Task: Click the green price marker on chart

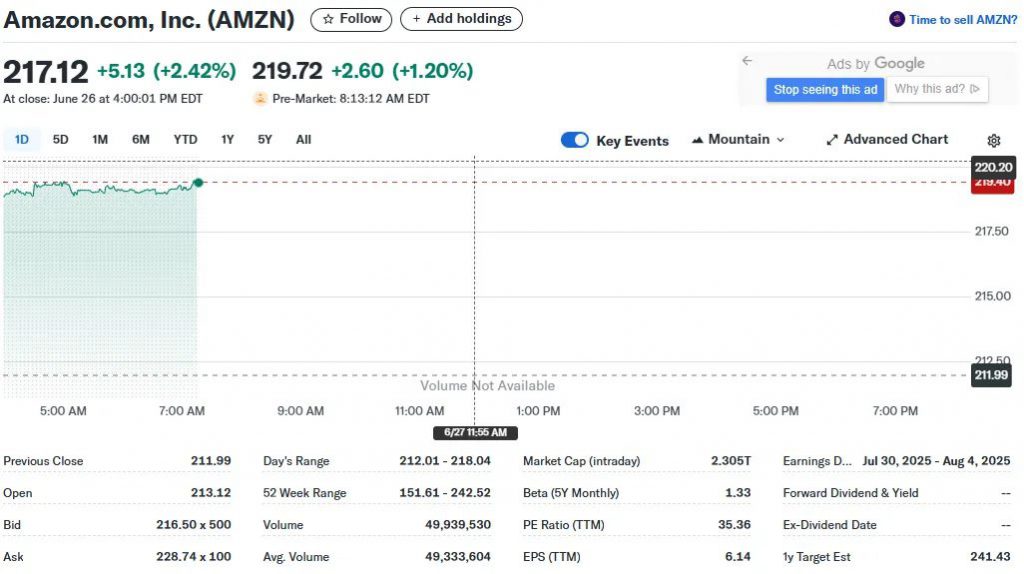Action: click(198, 183)
